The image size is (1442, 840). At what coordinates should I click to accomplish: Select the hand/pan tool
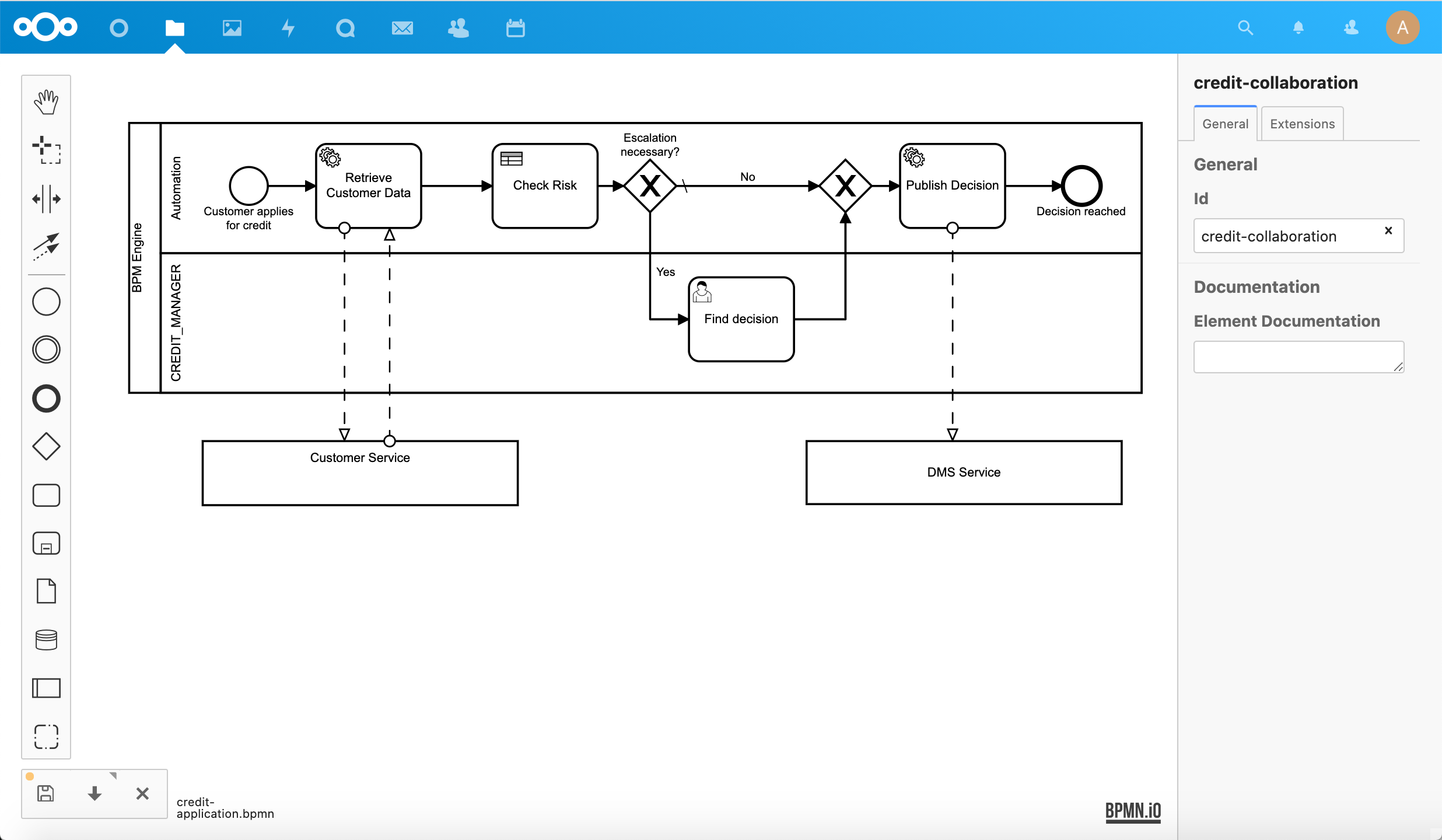click(46, 101)
